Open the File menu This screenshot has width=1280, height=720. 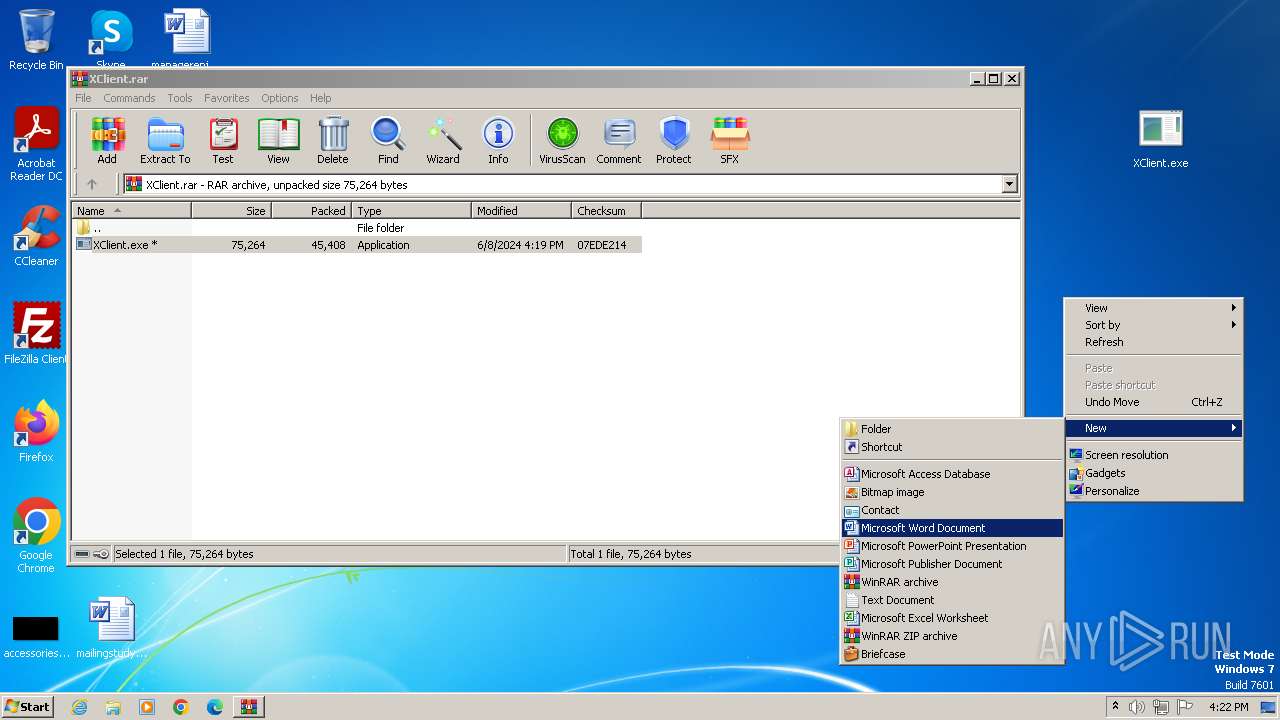click(x=83, y=98)
